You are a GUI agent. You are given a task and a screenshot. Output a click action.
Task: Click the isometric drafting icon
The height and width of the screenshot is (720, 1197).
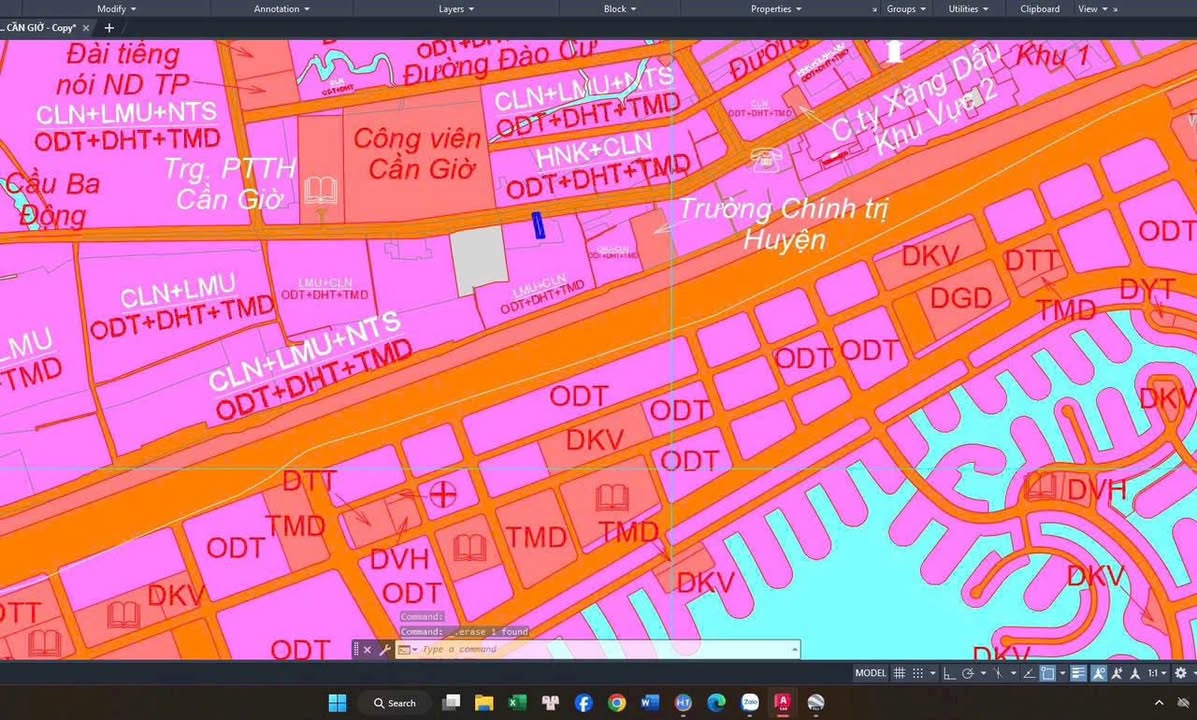[998, 673]
